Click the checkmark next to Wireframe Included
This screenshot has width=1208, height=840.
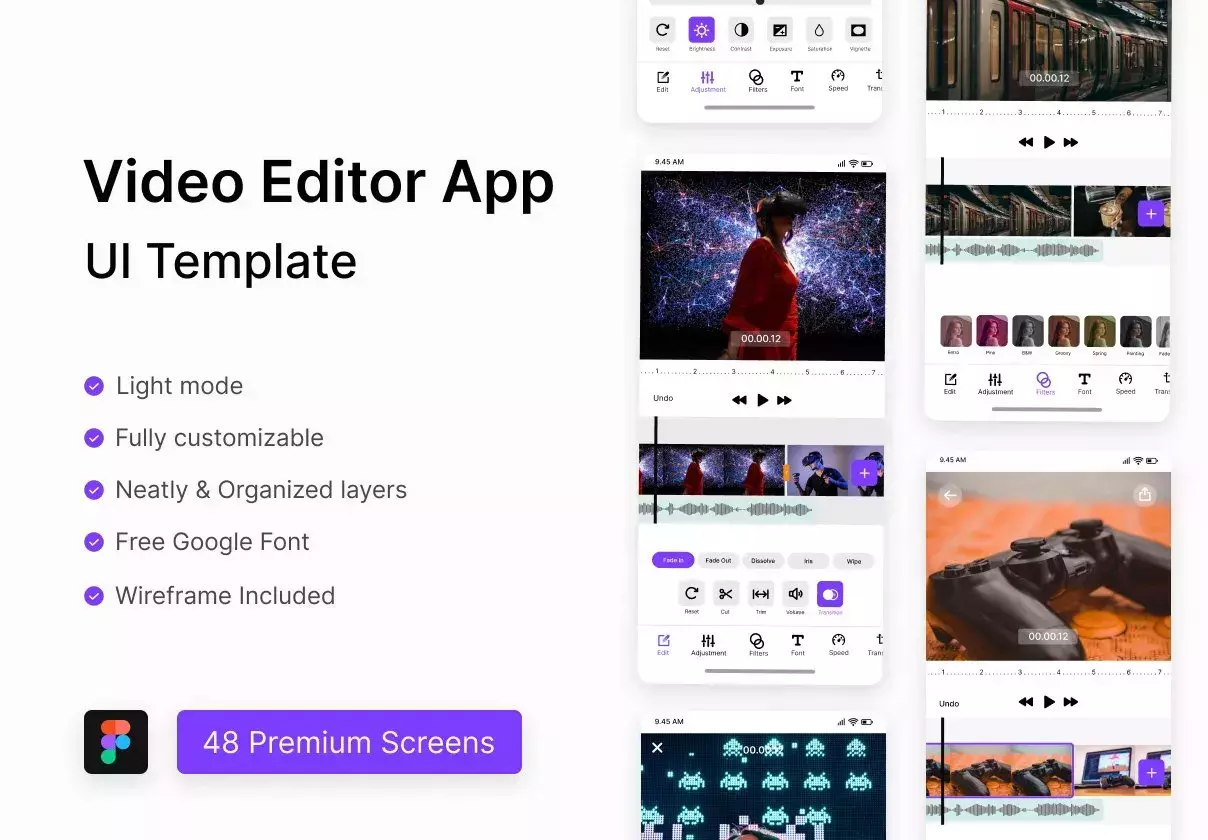[94, 596]
